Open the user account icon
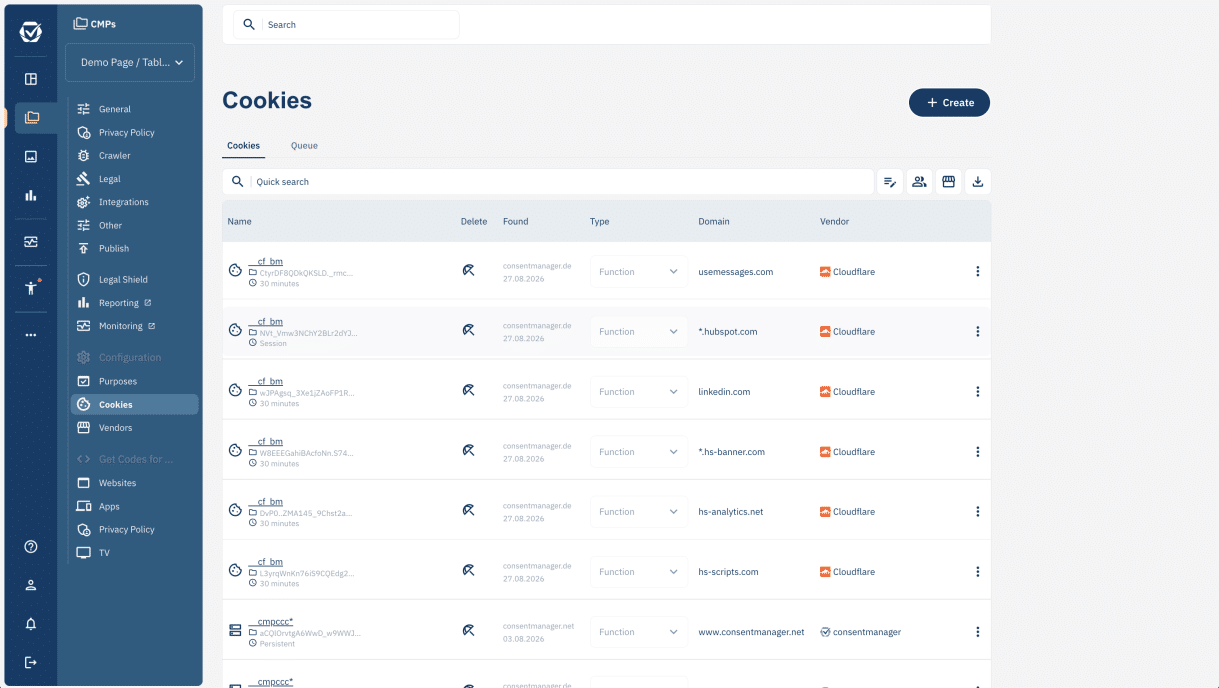Screen dimensions: 1219x688 [31, 585]
